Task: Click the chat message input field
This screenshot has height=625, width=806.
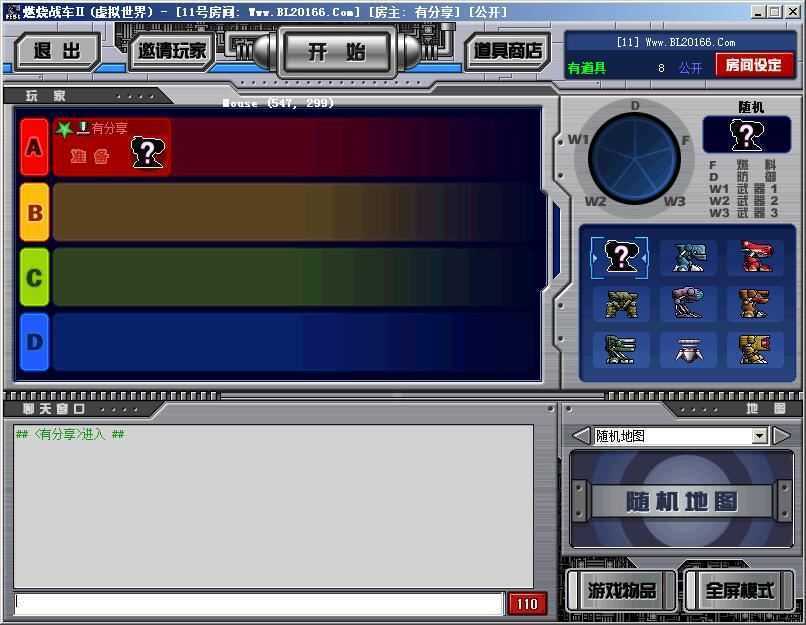Action: point(258,603)
